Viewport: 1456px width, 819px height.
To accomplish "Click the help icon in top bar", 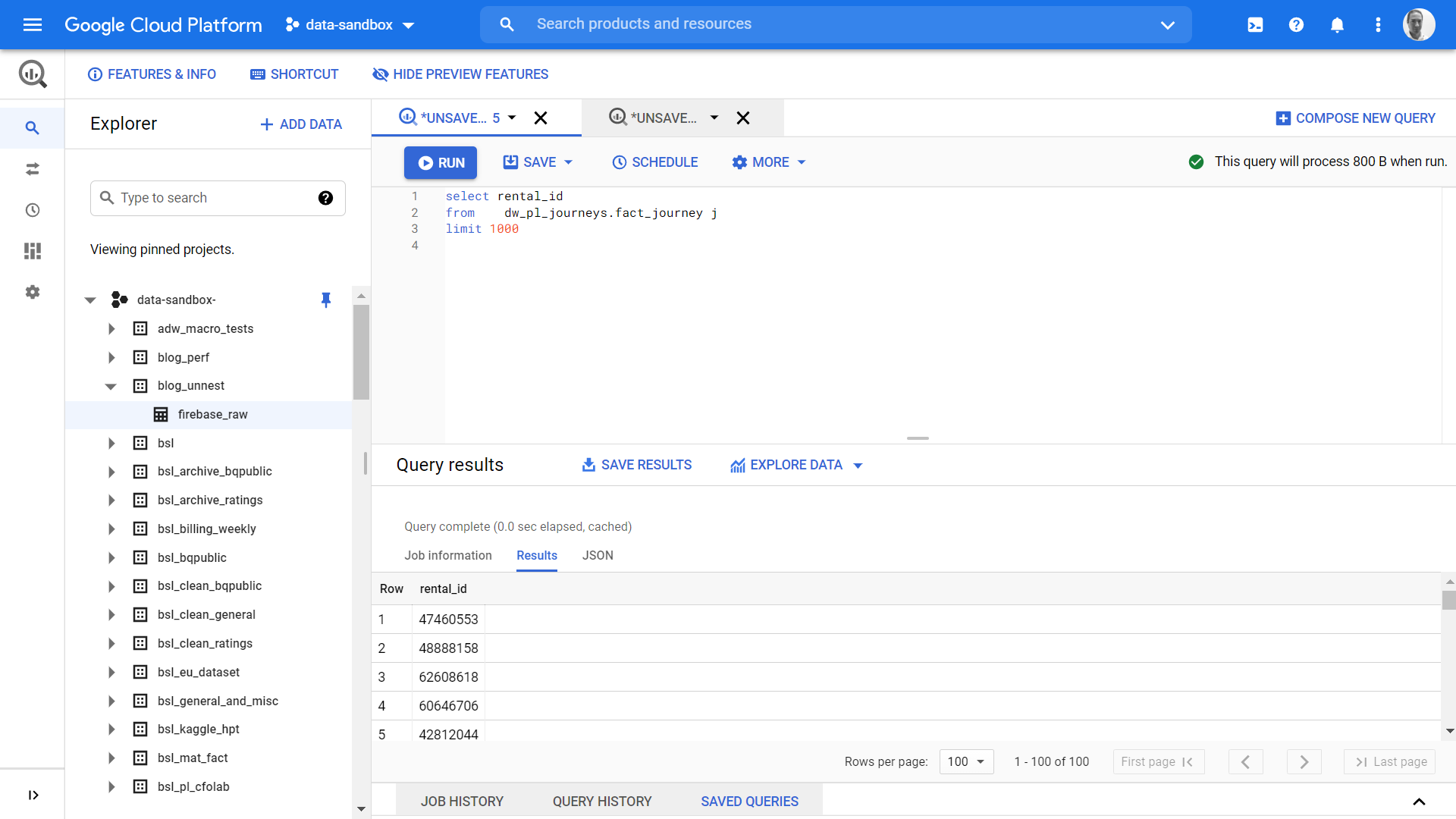I will pos(1296,25).
